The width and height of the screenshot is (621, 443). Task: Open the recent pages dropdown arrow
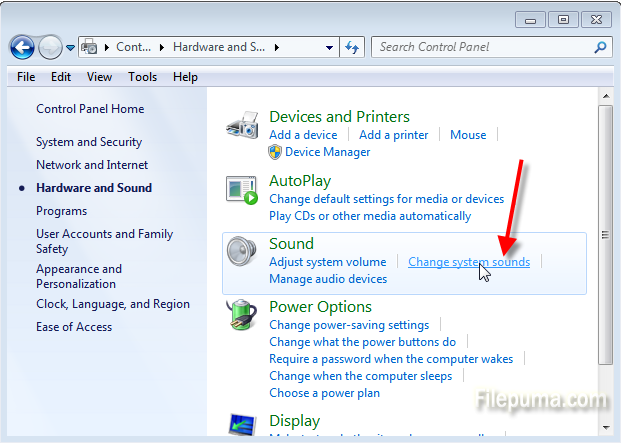point(71,47)
